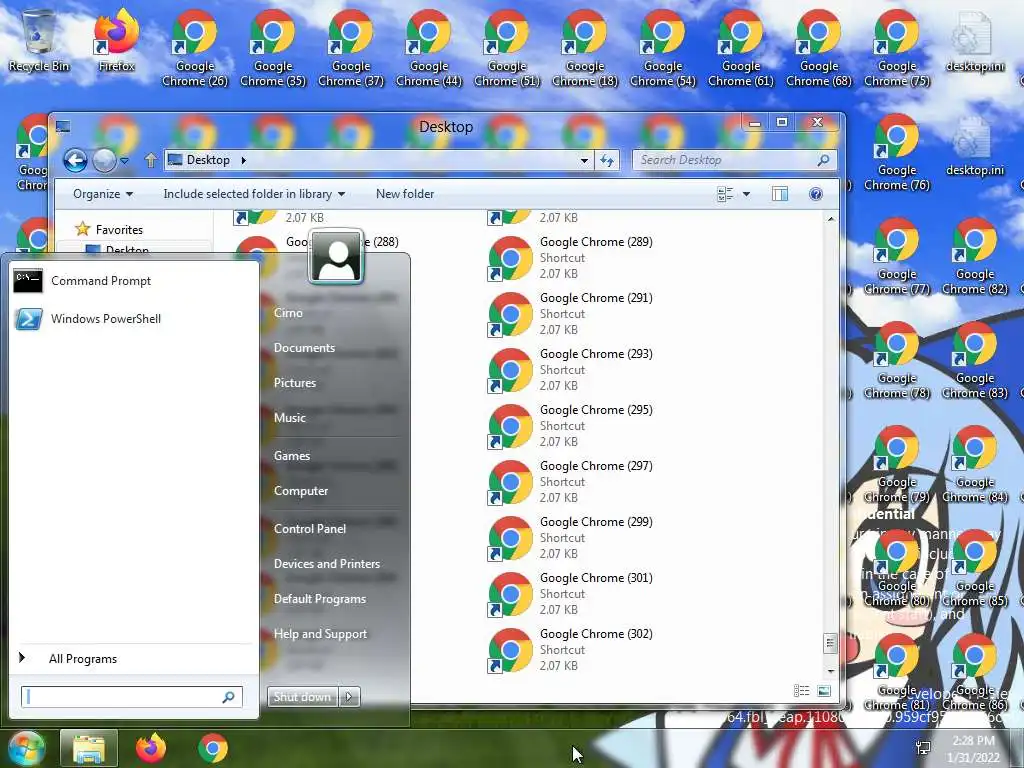Click the network icon in system tray

point(923,748)
